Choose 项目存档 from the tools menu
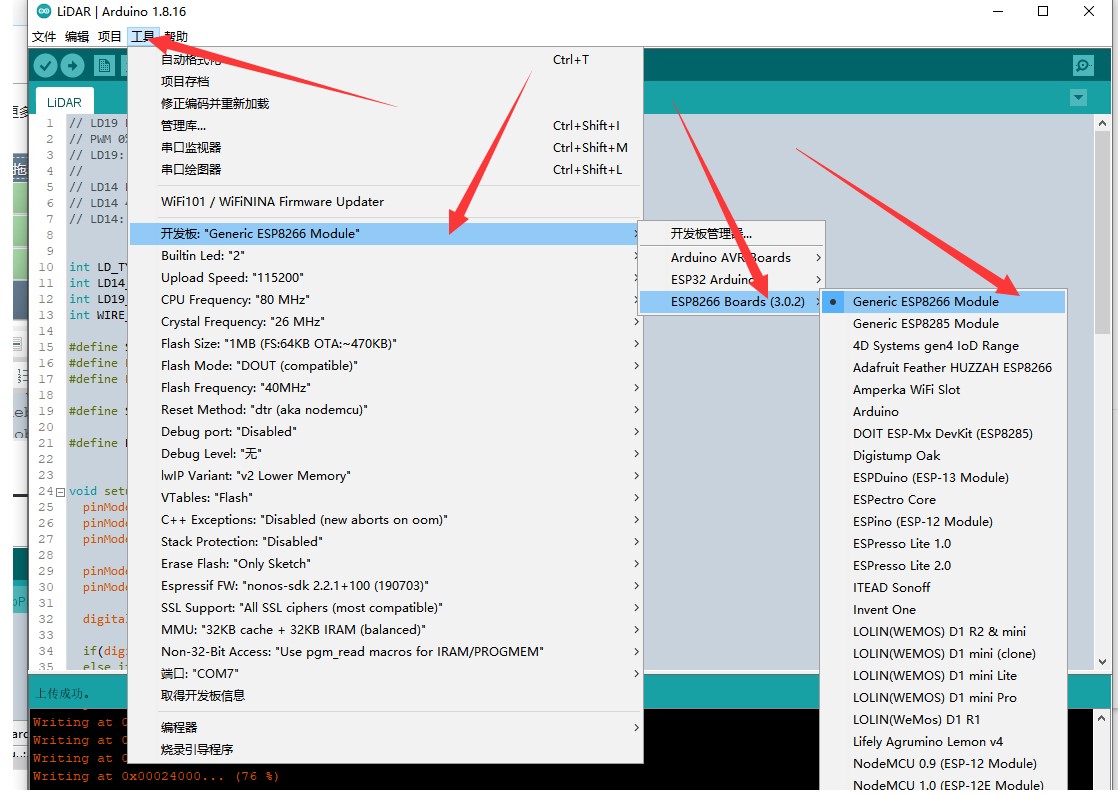The width and height of the screenshot is (1118, 795). click(386, 82)
